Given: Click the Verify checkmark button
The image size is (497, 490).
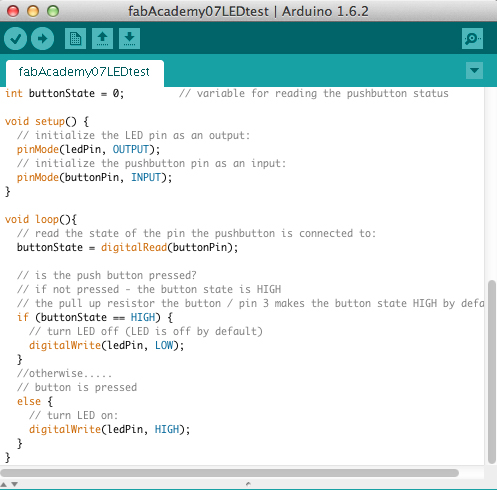Looking at the screenshot, I should pyautogui.click(x=15, y=39).
